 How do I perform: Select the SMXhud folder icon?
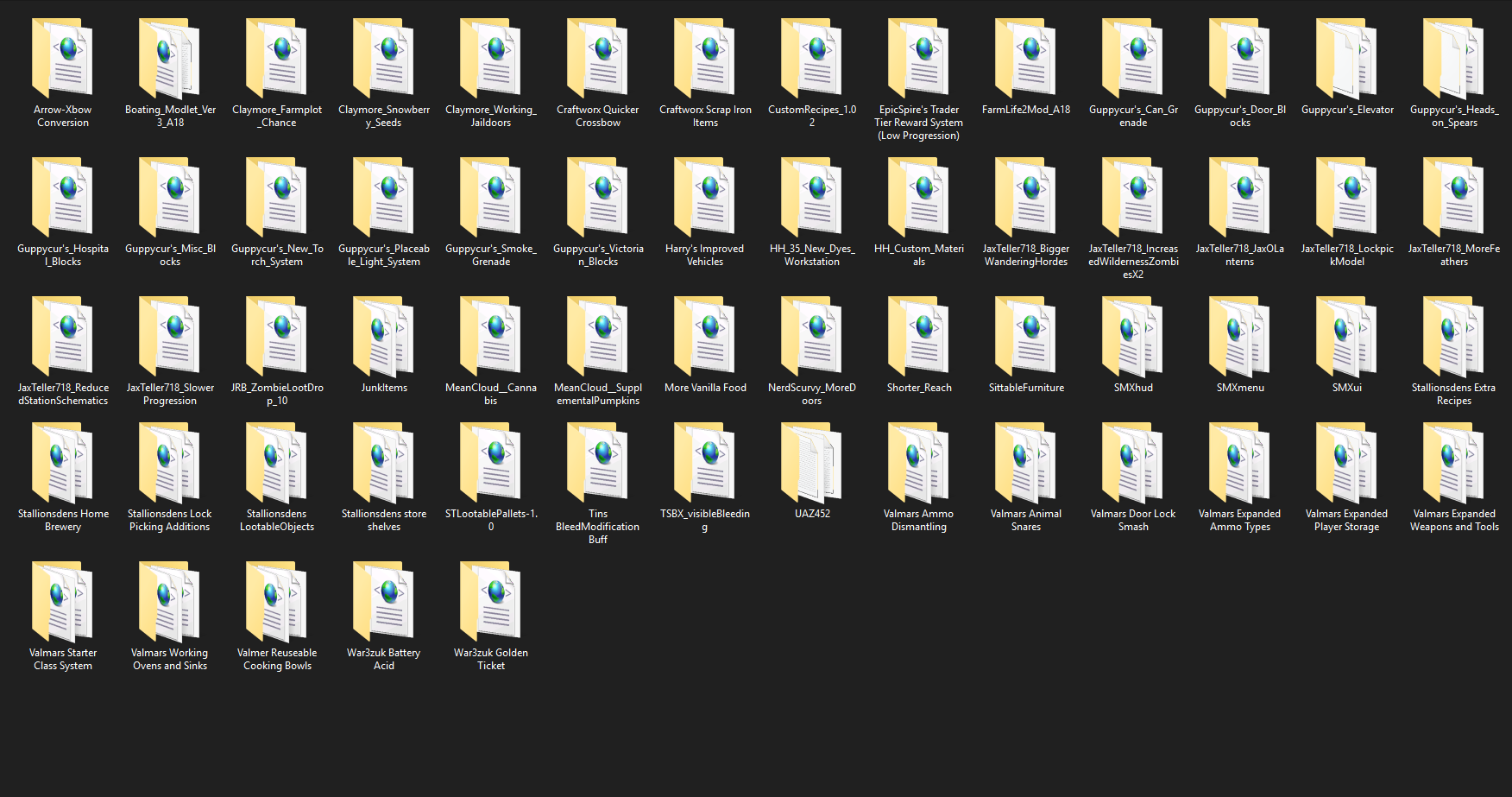pos(1133,337)
